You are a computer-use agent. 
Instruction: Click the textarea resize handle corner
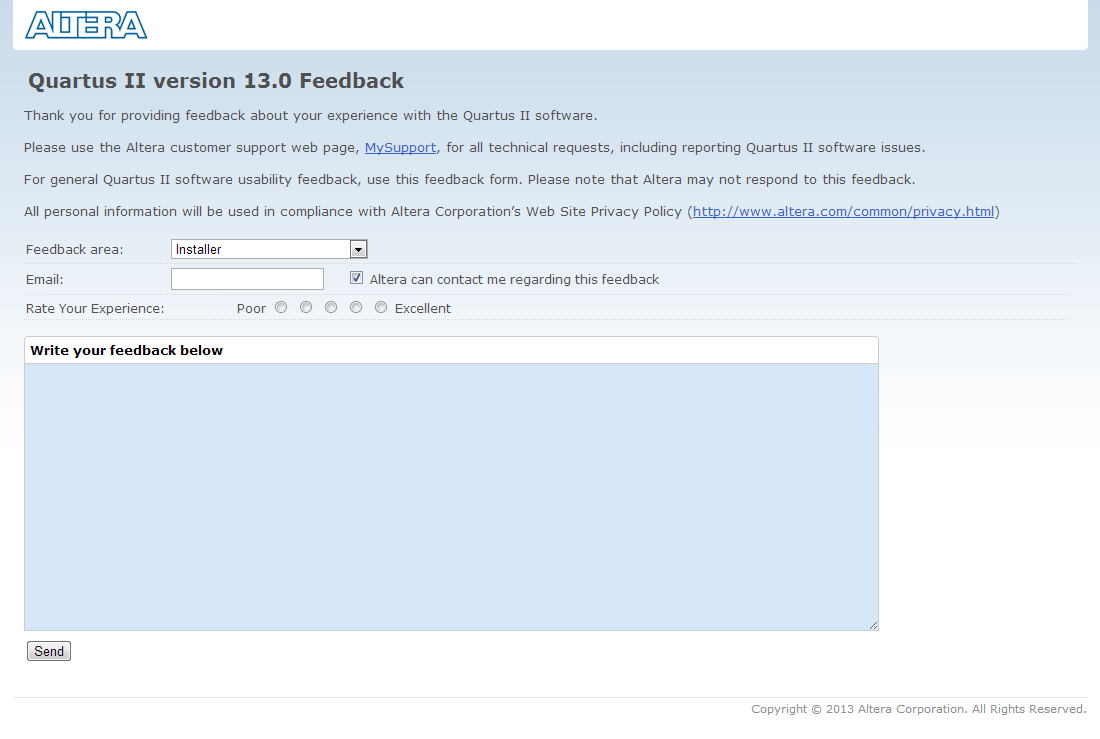coord(873,625)
